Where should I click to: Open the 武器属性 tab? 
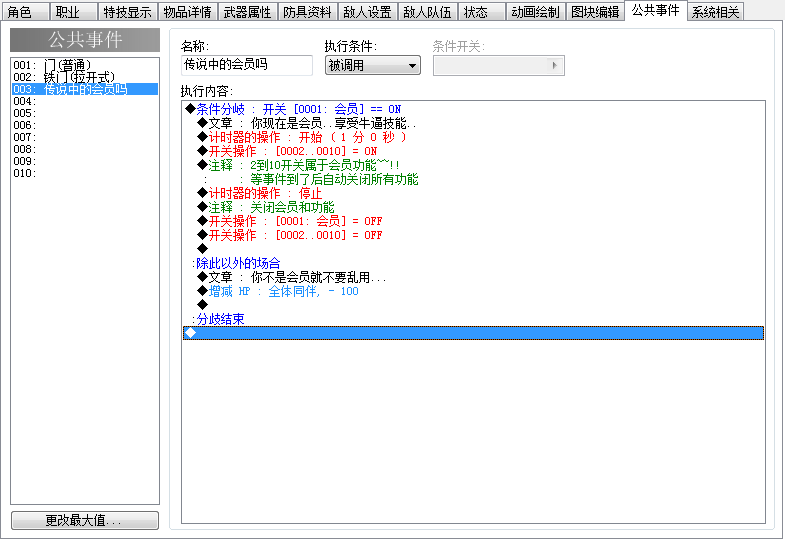248,12
